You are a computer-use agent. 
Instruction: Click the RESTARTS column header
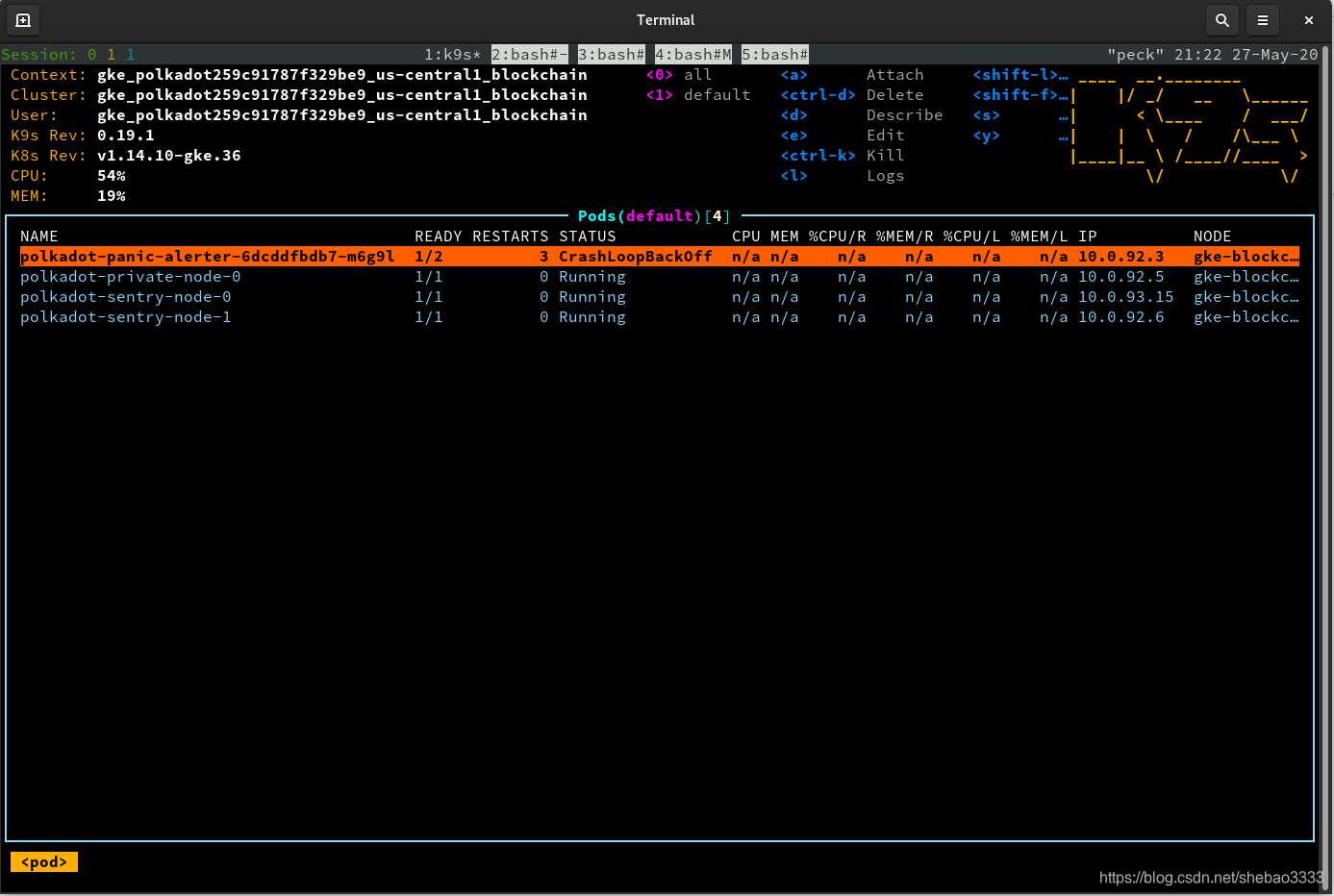tap(511, 236)
